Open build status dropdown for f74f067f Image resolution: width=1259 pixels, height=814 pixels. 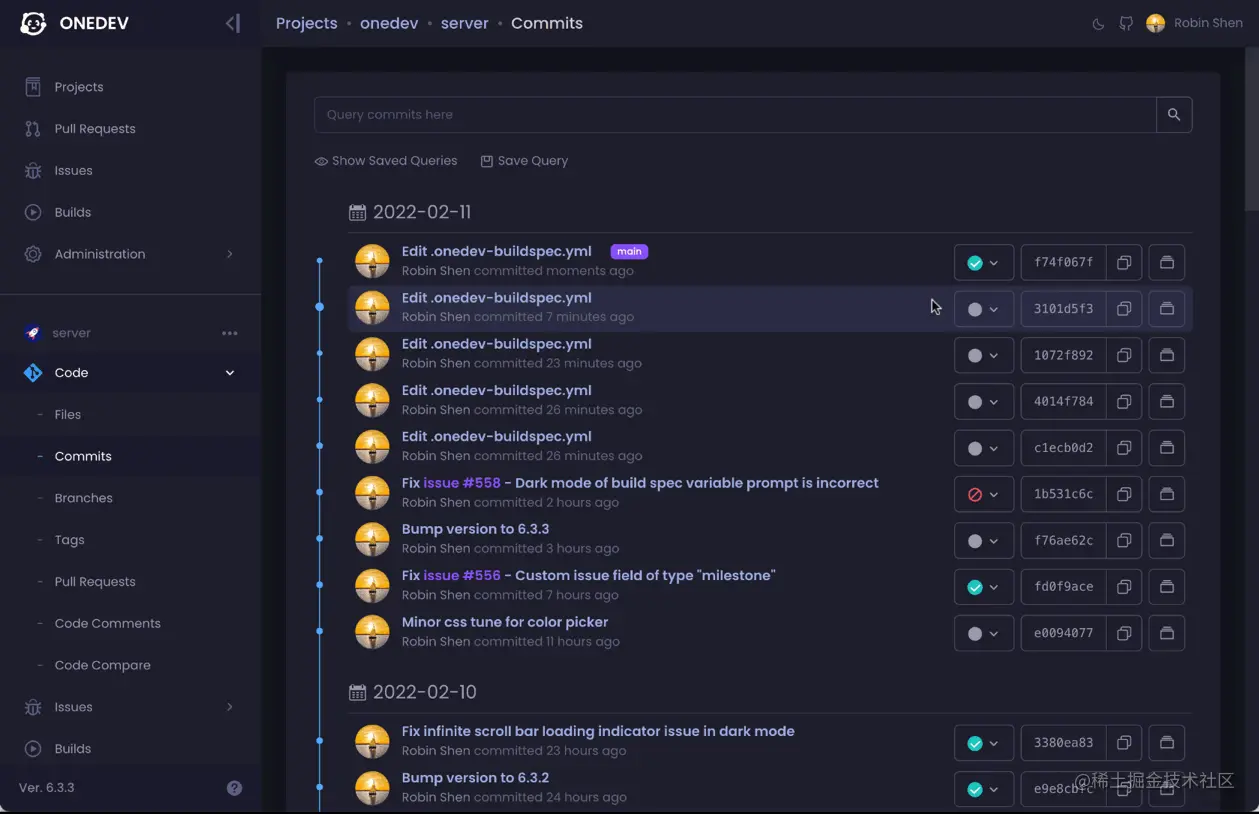(983, 263)
